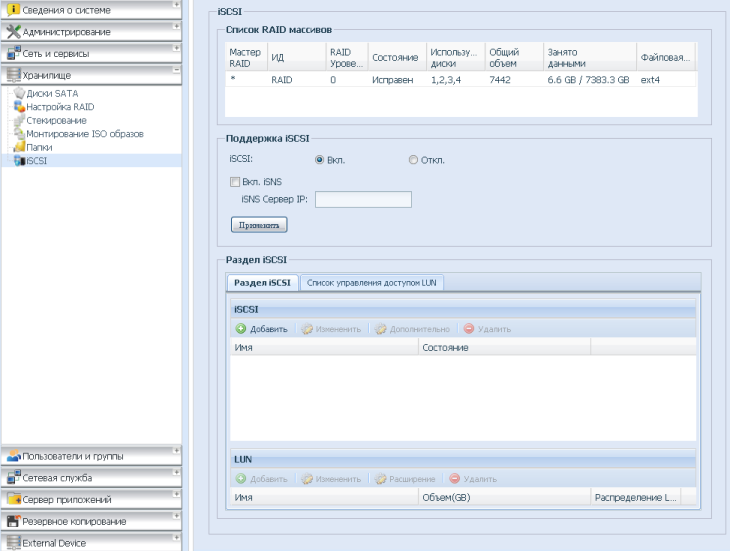Expand the Сведения о системе panel
The height and width of the screenshot is (551, 730).
click(176, 5)
